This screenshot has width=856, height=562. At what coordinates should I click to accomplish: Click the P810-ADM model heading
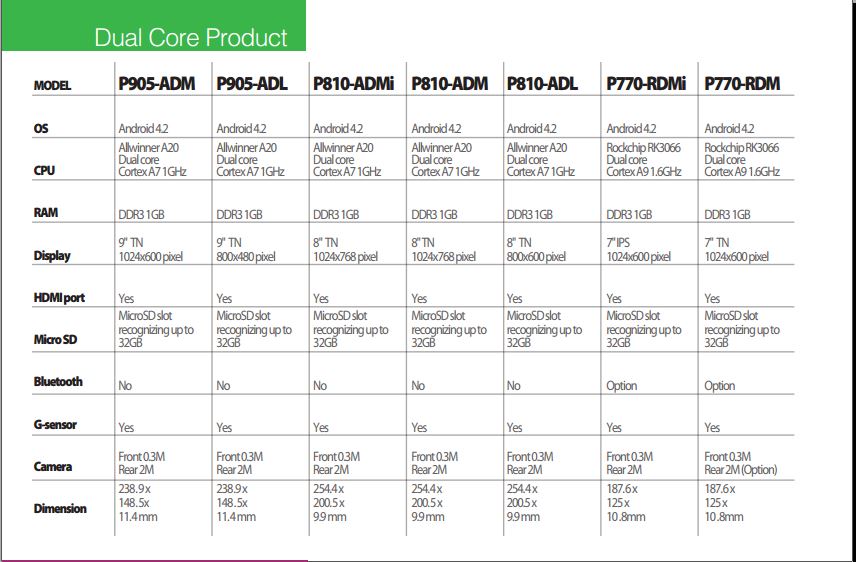[449, 84]
